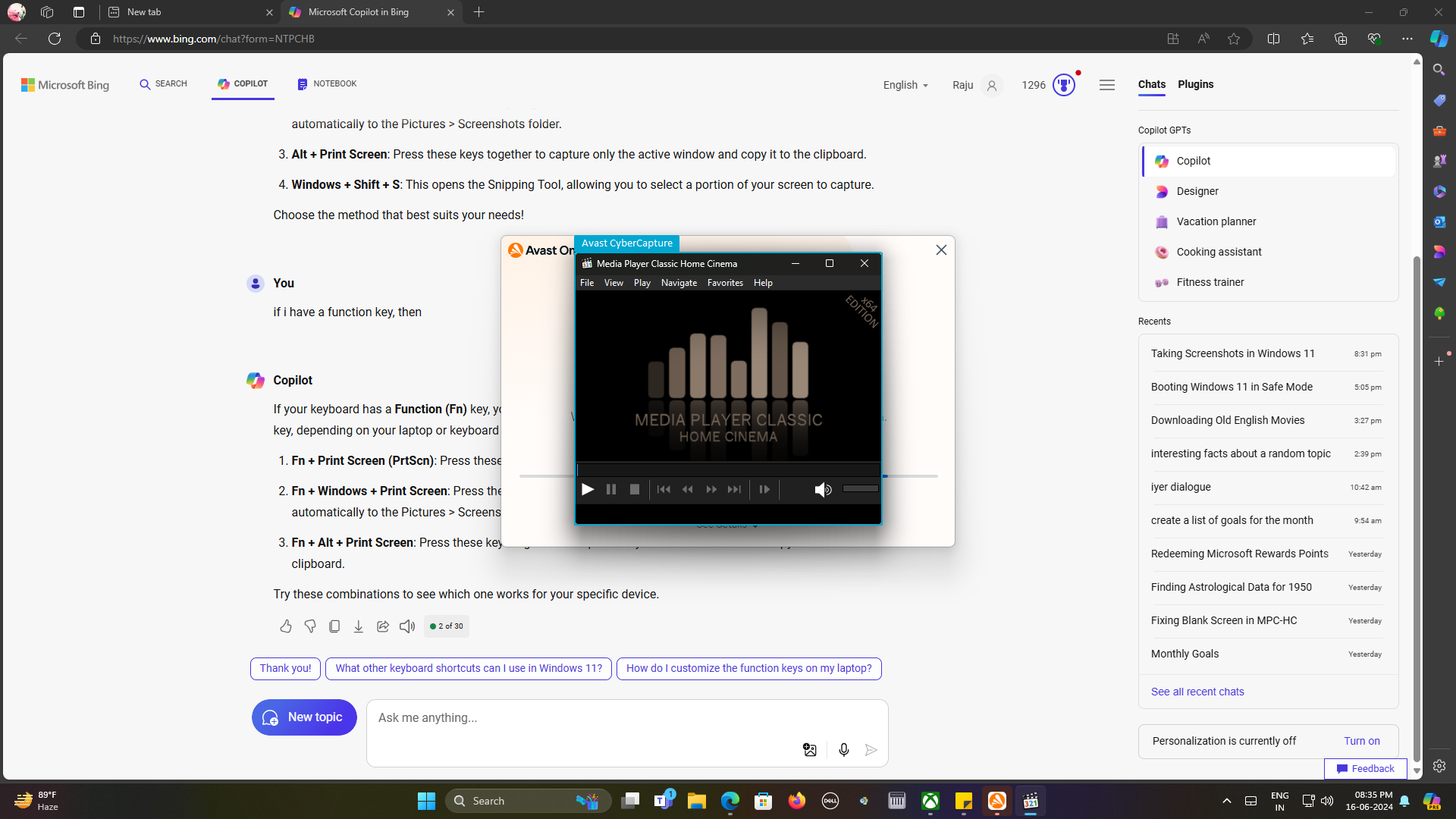Read the Copilot response aloud
The width and height of the screenshot is (1456, 819).
click(x=407, y=626)
